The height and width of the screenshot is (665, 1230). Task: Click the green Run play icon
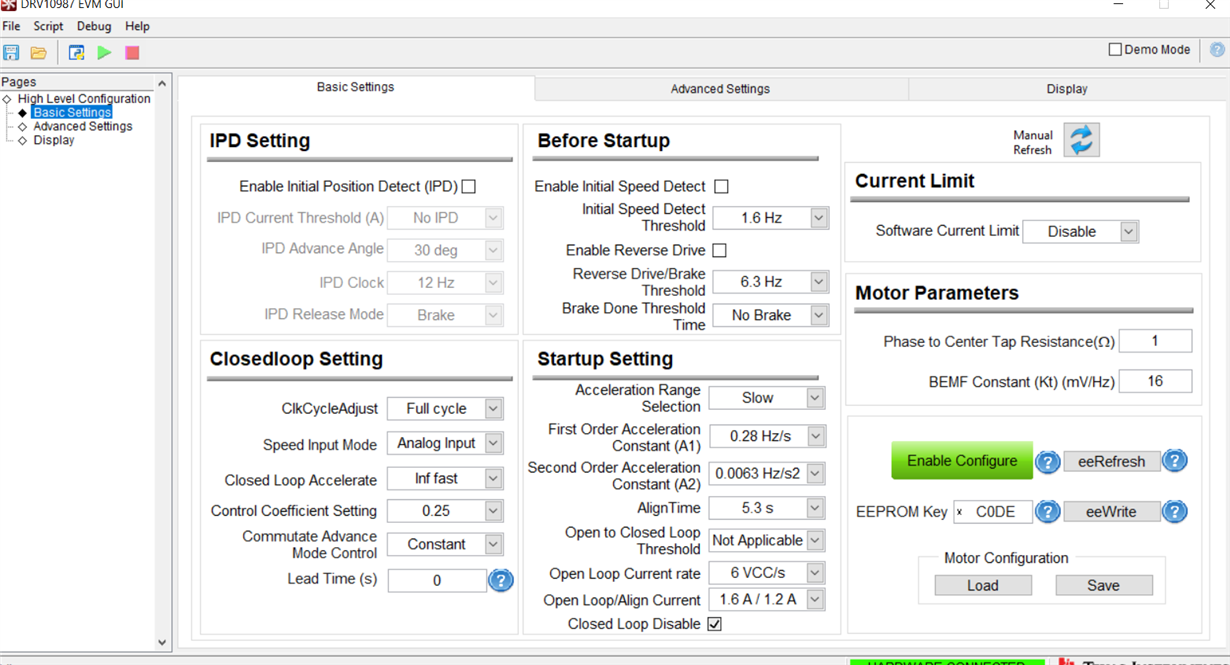pos(104,52)
